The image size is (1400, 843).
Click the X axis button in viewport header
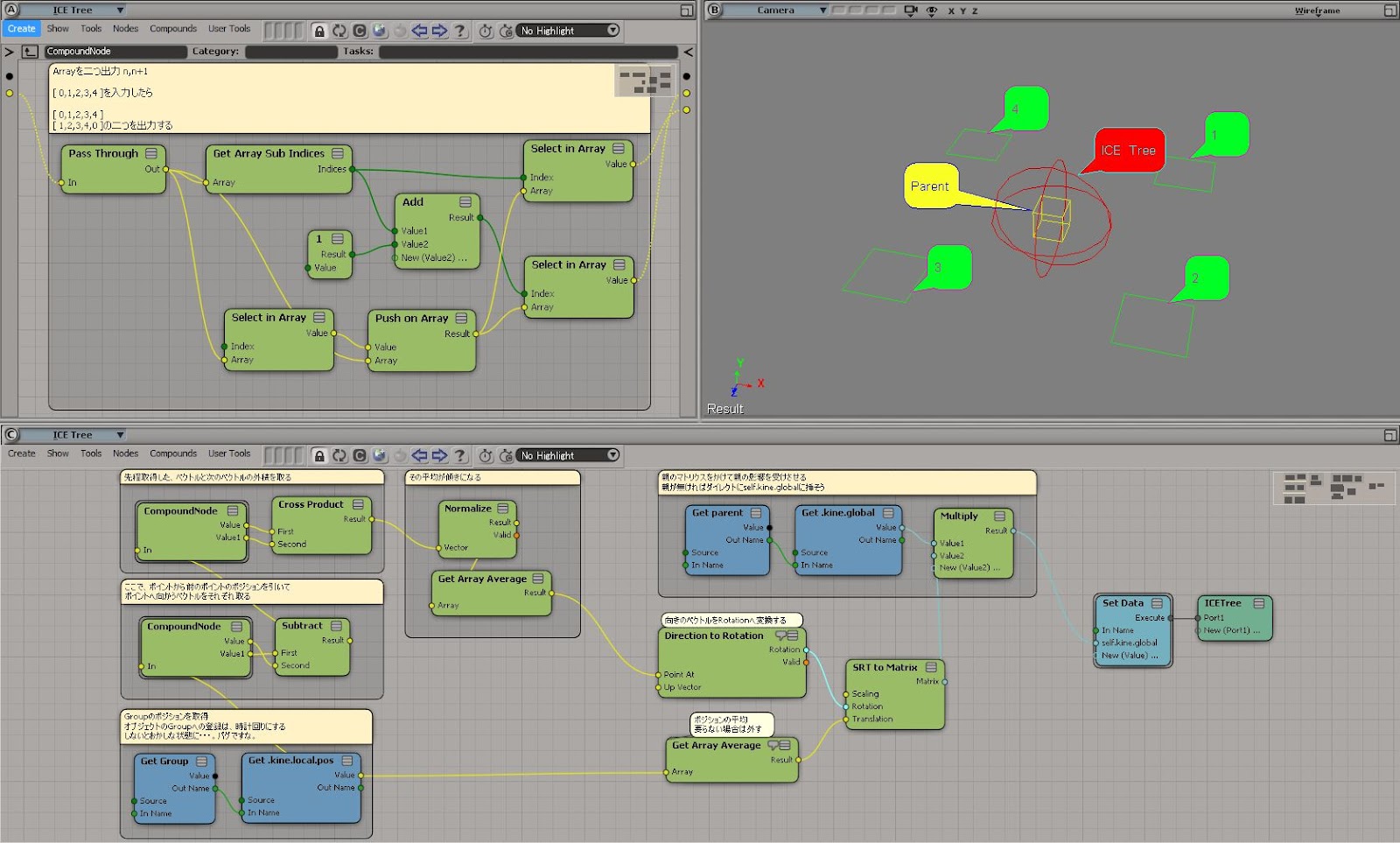951,11
